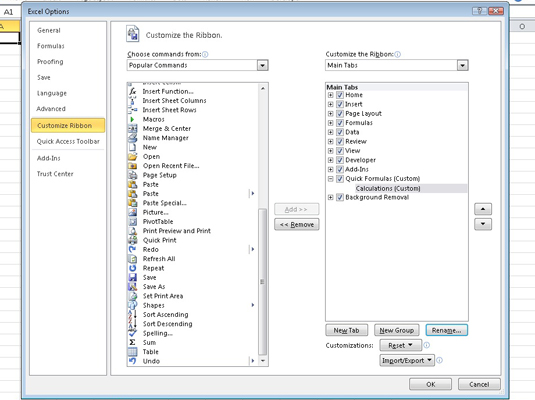Click the Redo arrow icon

(x=132, y=249)
